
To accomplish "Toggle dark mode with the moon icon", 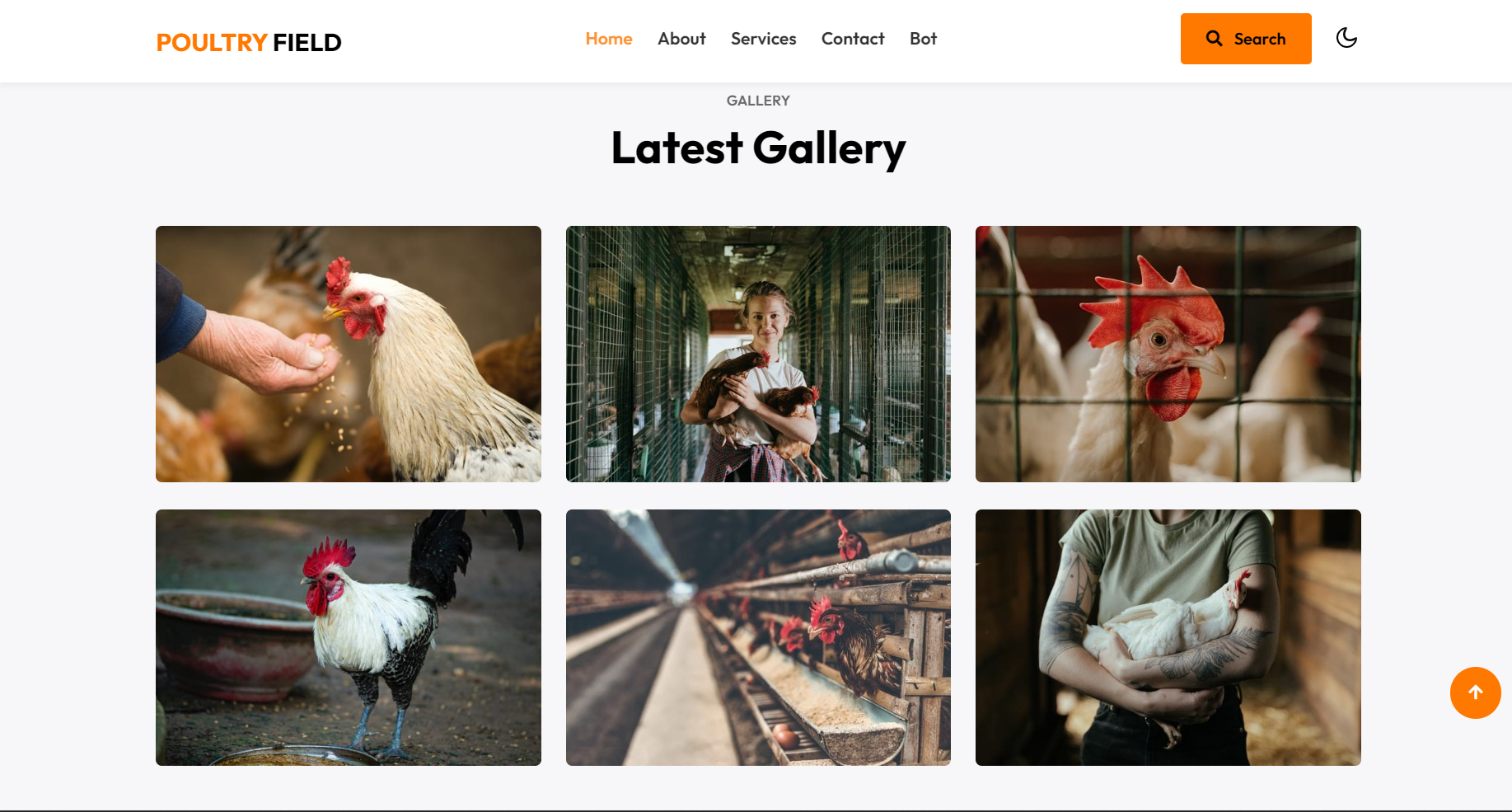I will pos(1346,38).
